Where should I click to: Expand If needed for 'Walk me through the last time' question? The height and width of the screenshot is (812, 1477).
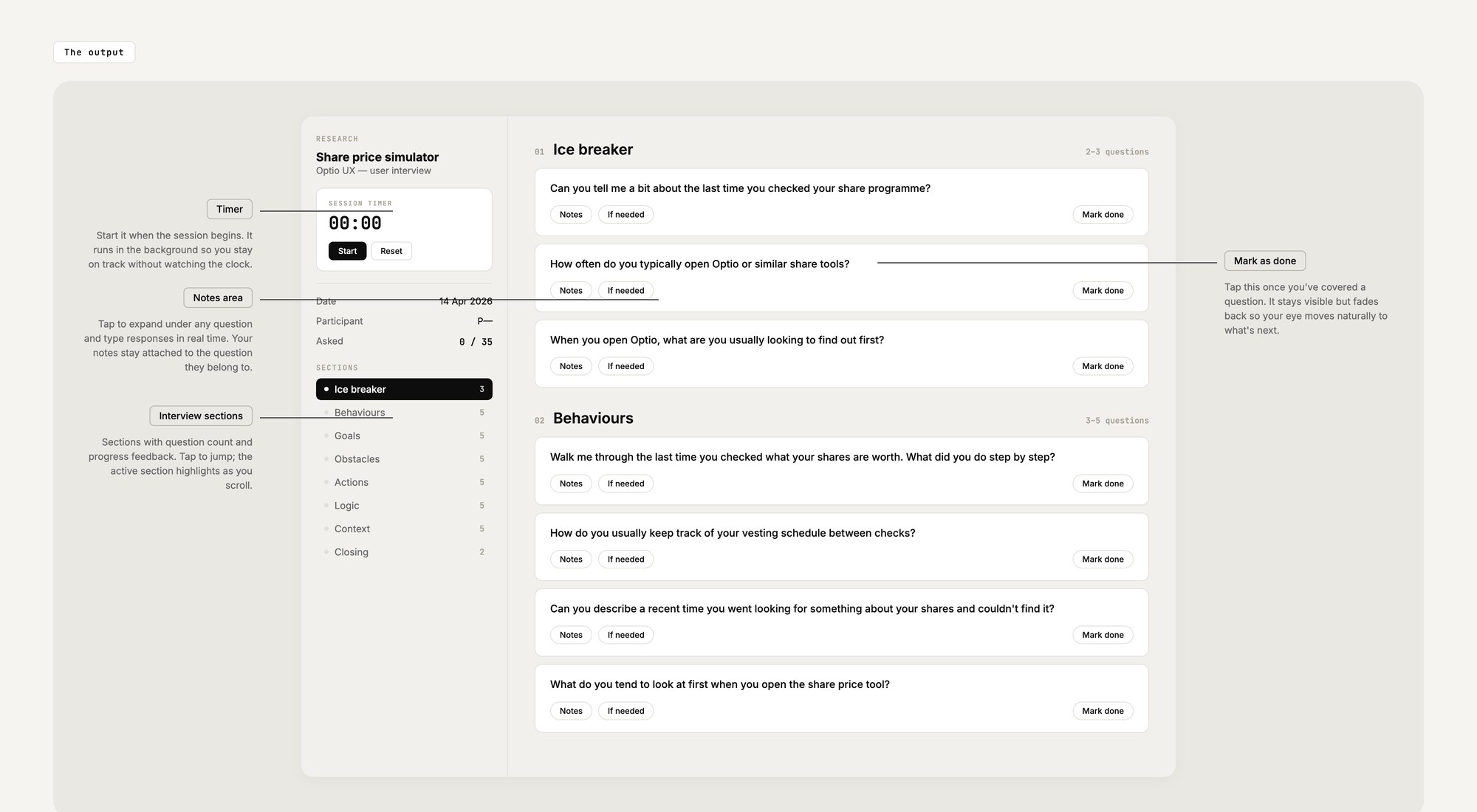[626, 484]
